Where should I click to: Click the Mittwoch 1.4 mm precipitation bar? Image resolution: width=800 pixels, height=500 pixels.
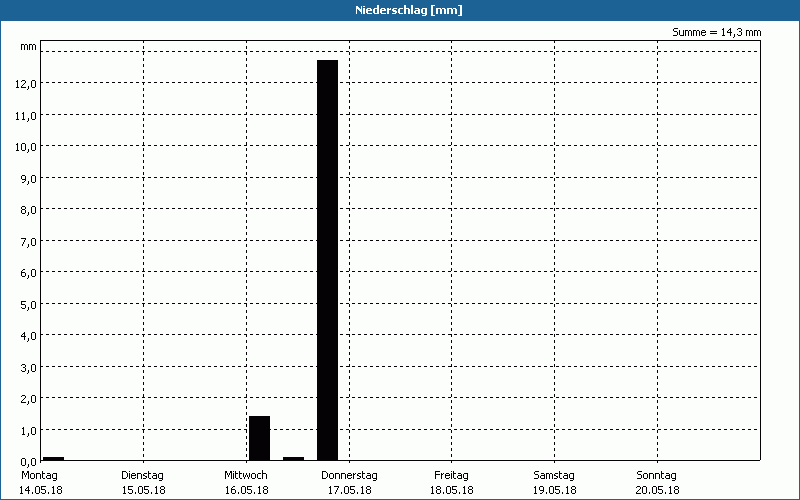pyautogui.click(x=259, y=438)
